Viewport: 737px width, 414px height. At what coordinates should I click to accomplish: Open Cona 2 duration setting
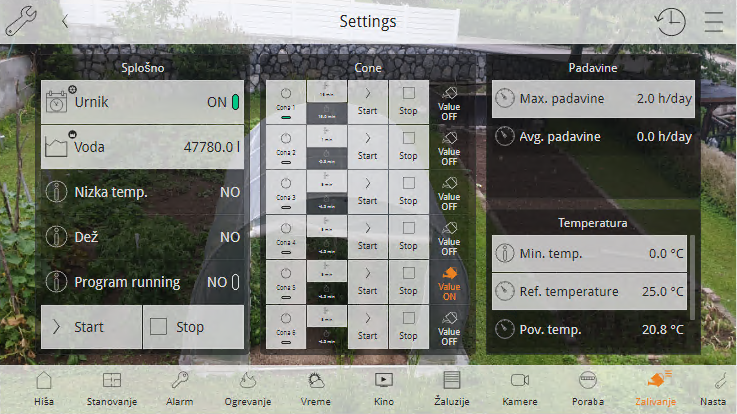coord(326,144)
